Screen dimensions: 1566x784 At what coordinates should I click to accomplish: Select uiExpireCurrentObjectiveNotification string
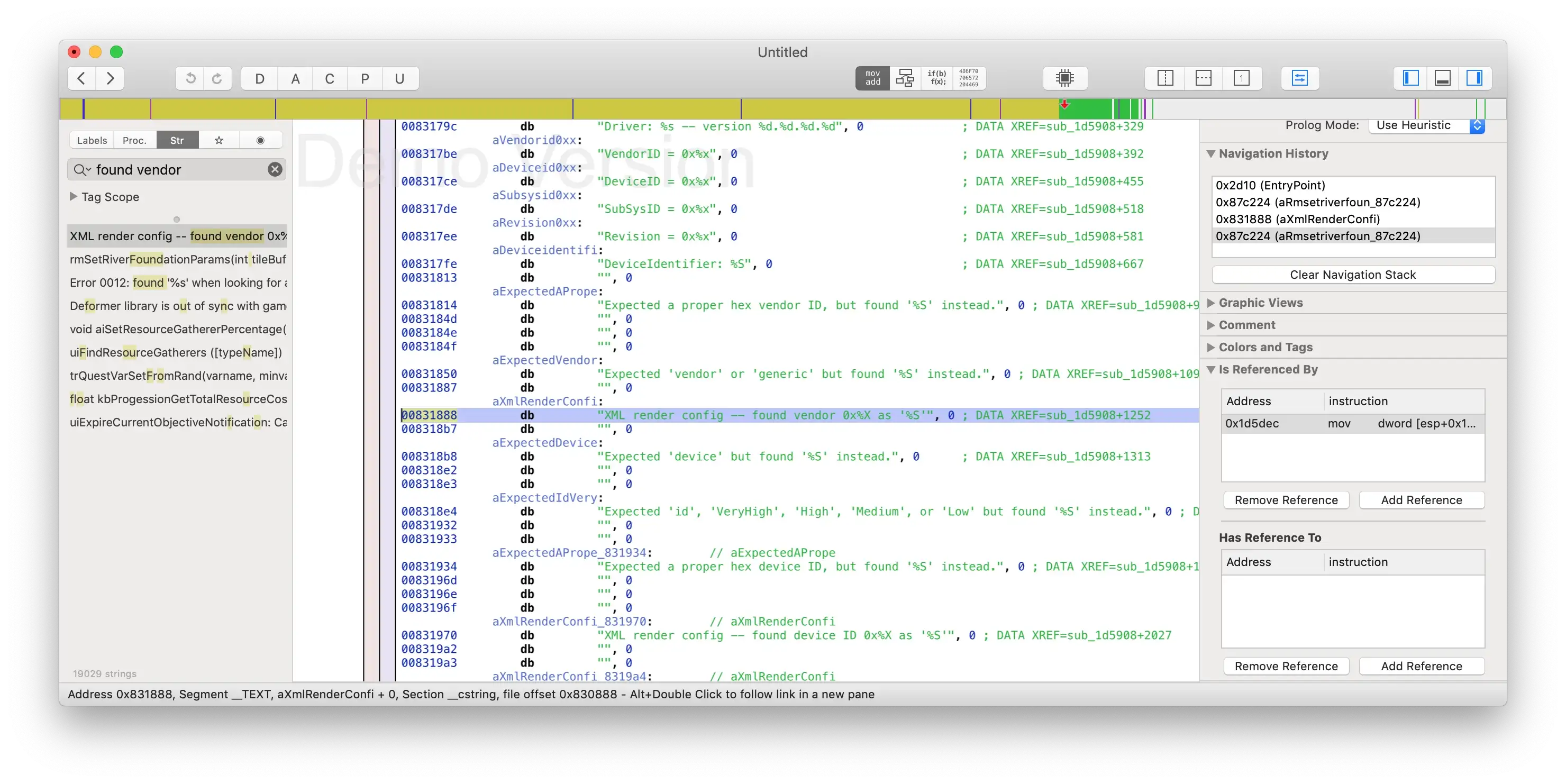176,422
